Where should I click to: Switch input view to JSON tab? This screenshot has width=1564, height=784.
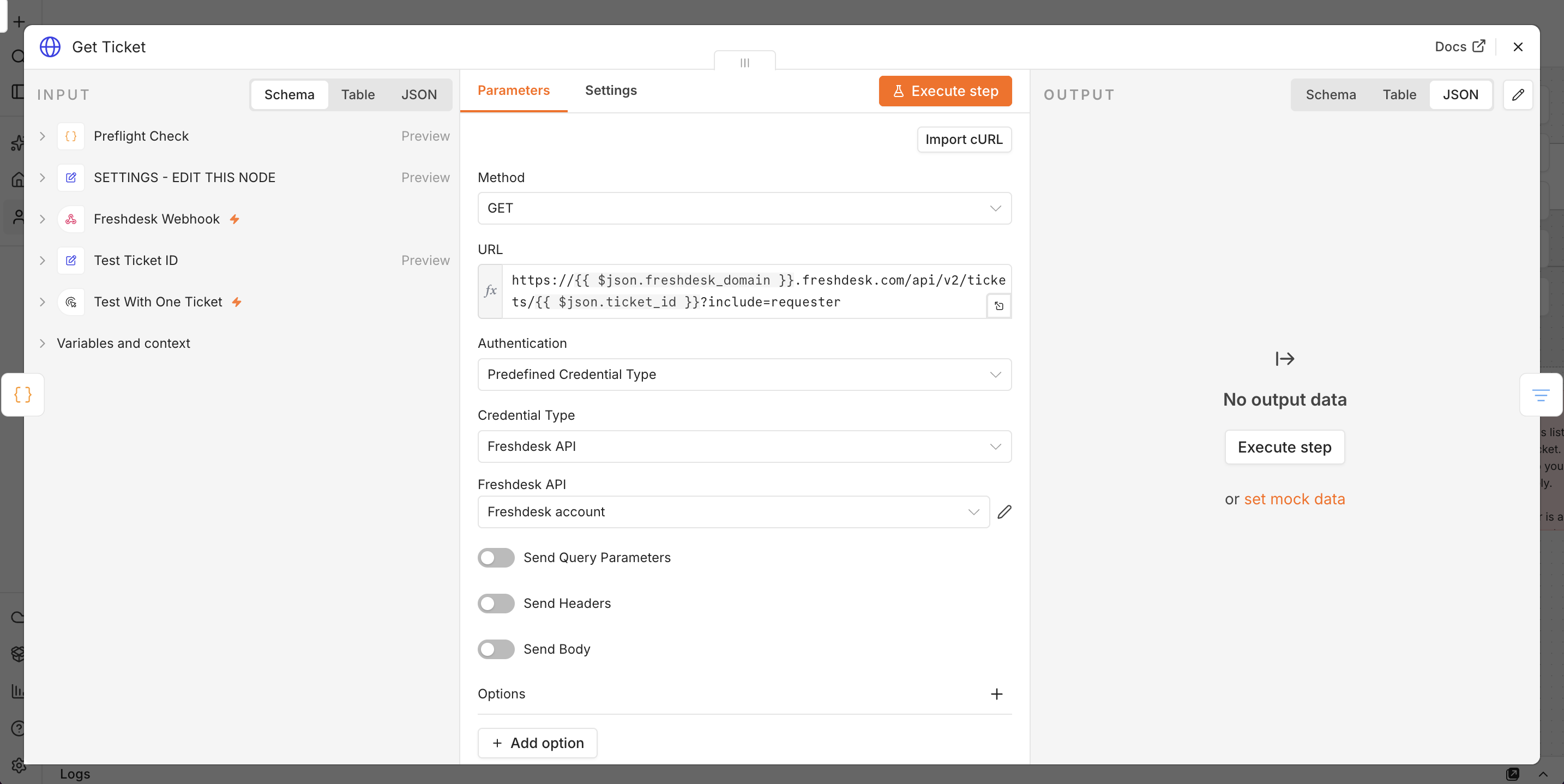coord(419,95)
